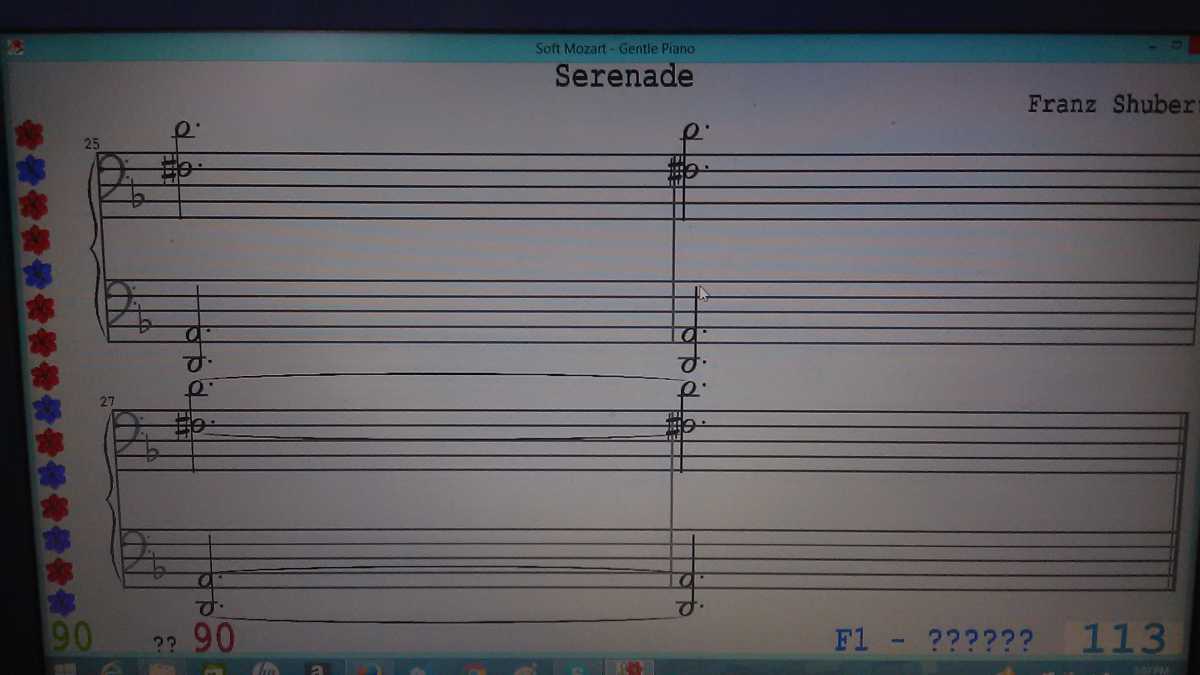This screenshot has height=675, width=1200.
Task: Click the '??' label beside the red score
Action: 165,645
